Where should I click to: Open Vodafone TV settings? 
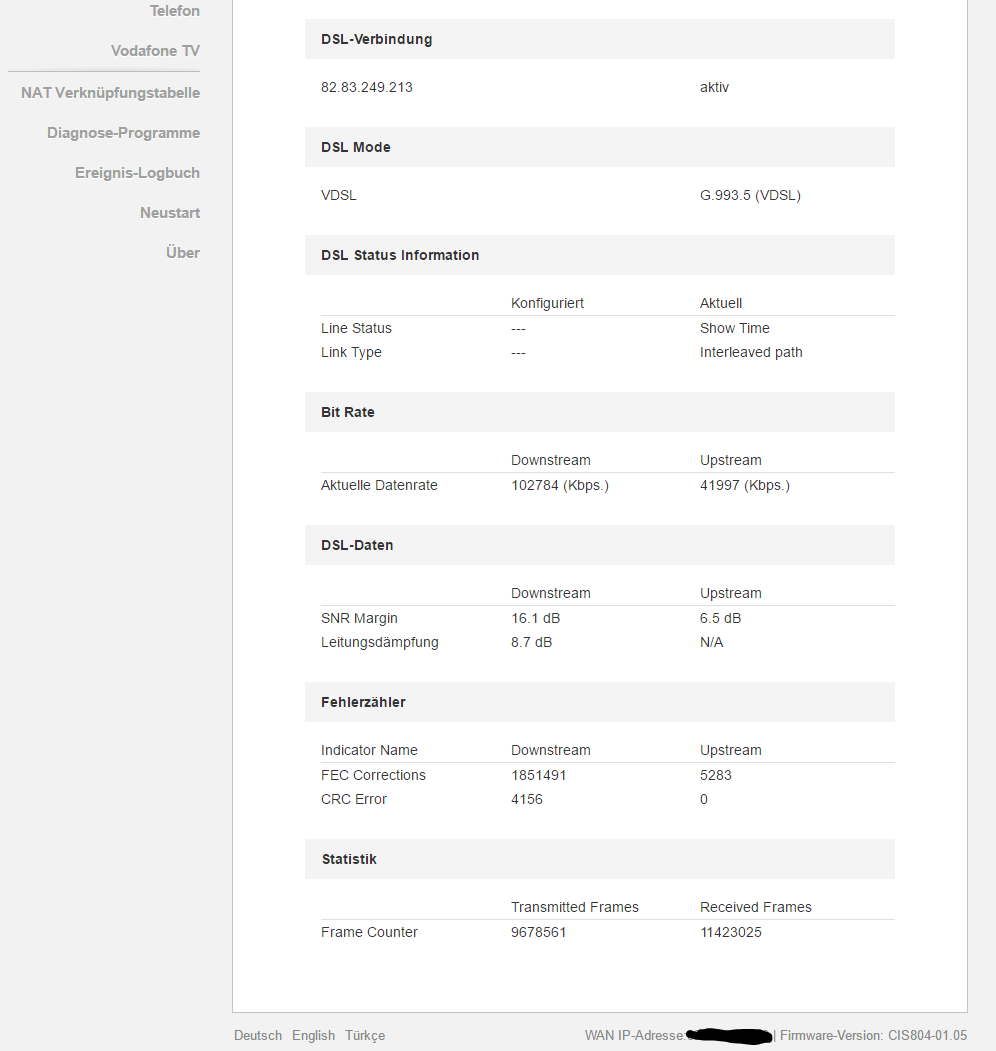pos(155,51)
